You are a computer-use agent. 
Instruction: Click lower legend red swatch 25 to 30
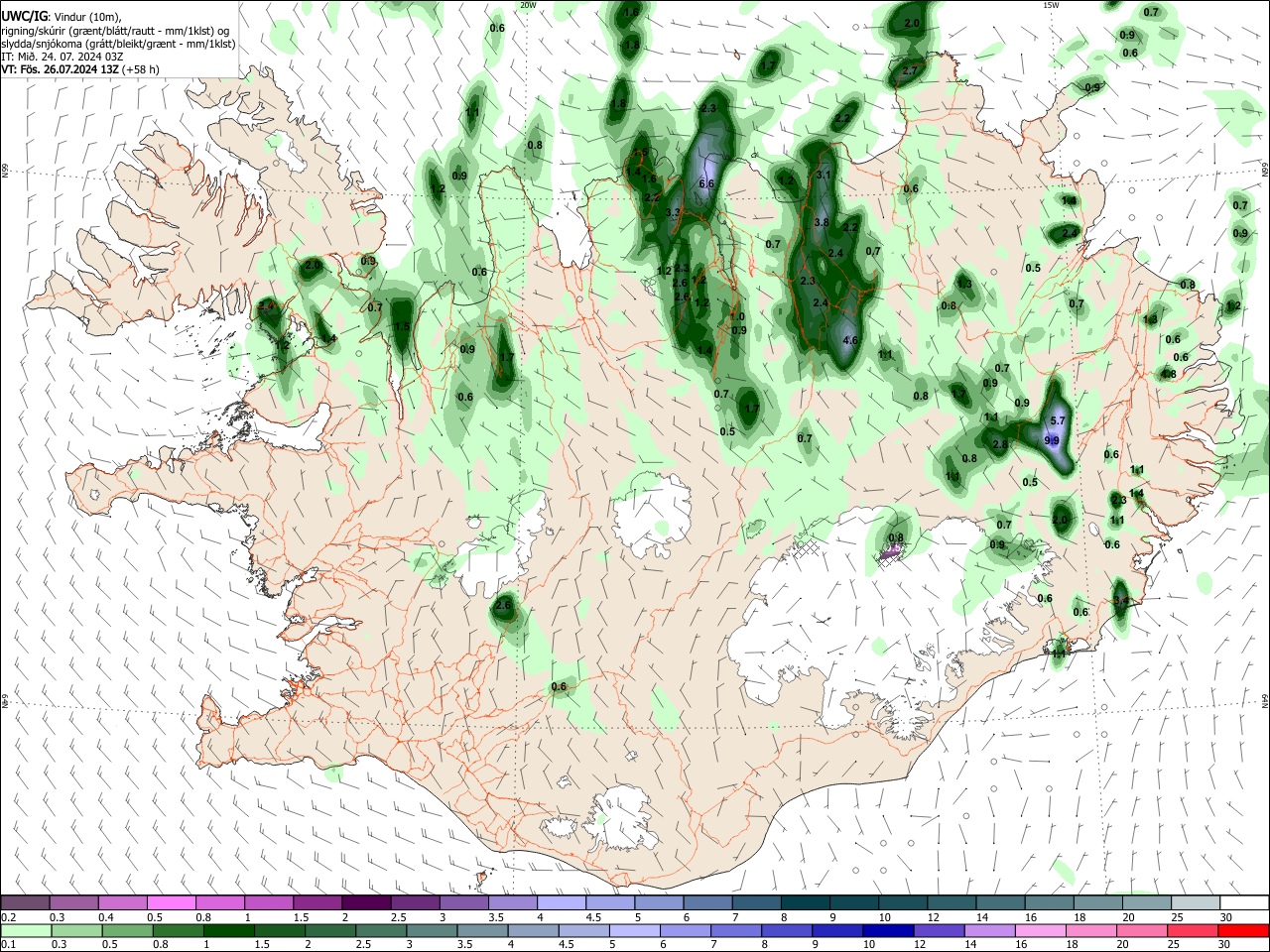(1193, 930)
